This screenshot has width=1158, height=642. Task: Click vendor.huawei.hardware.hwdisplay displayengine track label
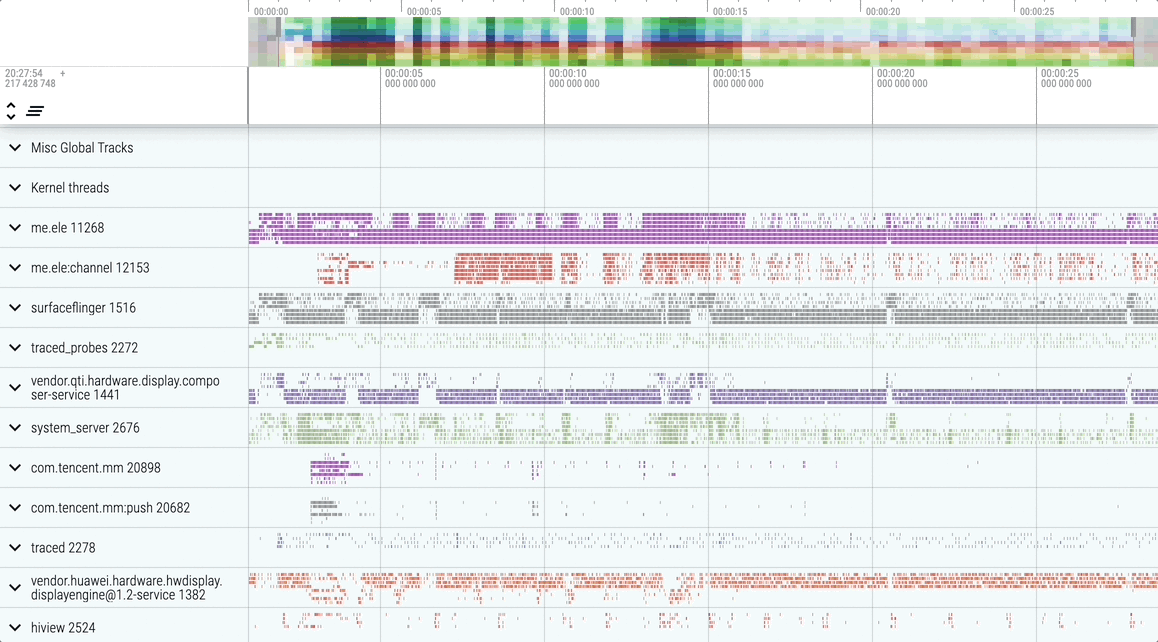click(126, 588)
